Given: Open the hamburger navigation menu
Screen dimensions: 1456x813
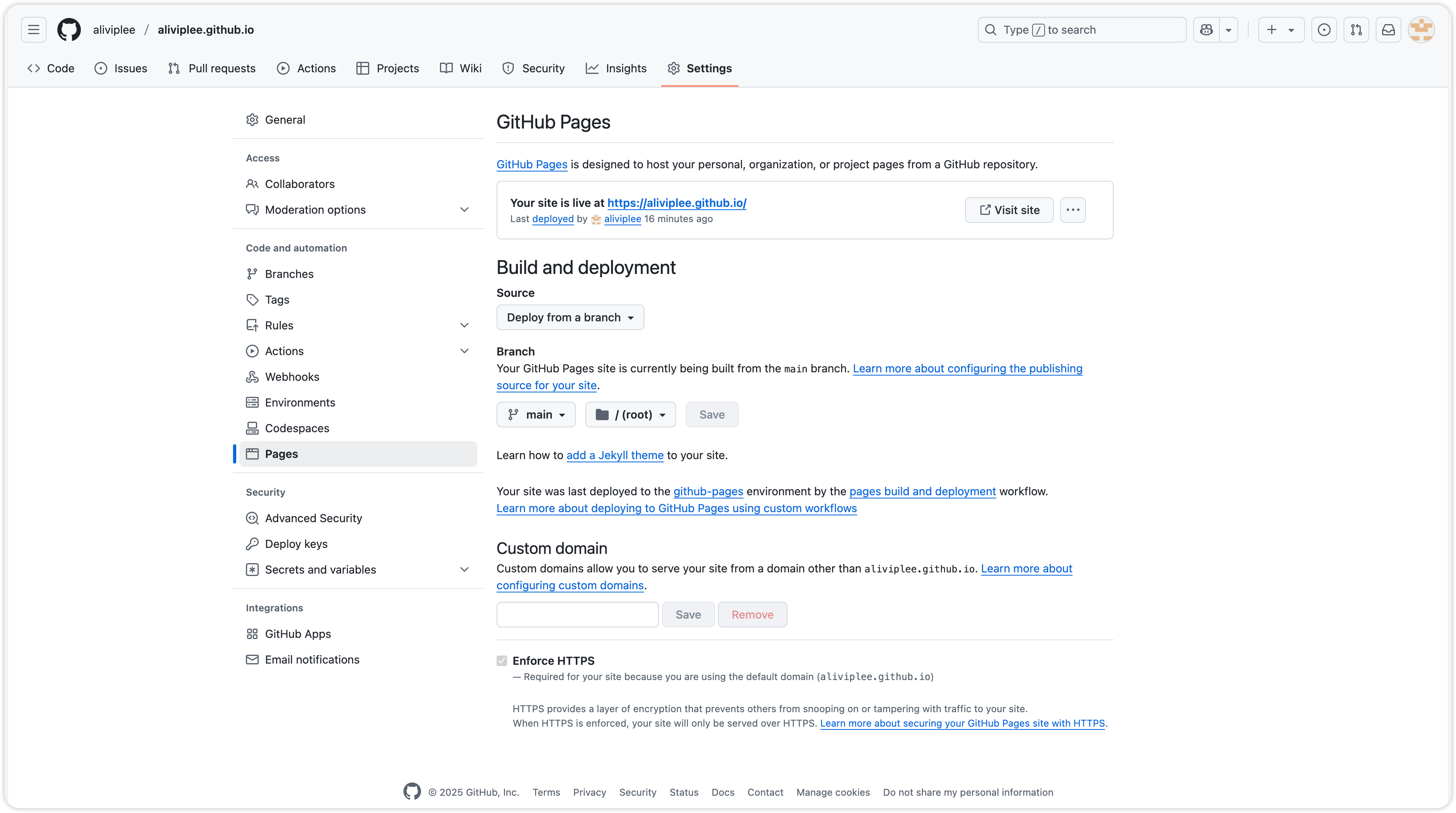Looking at the screenshot, I should pyautogui.click(x=33, y=29).
